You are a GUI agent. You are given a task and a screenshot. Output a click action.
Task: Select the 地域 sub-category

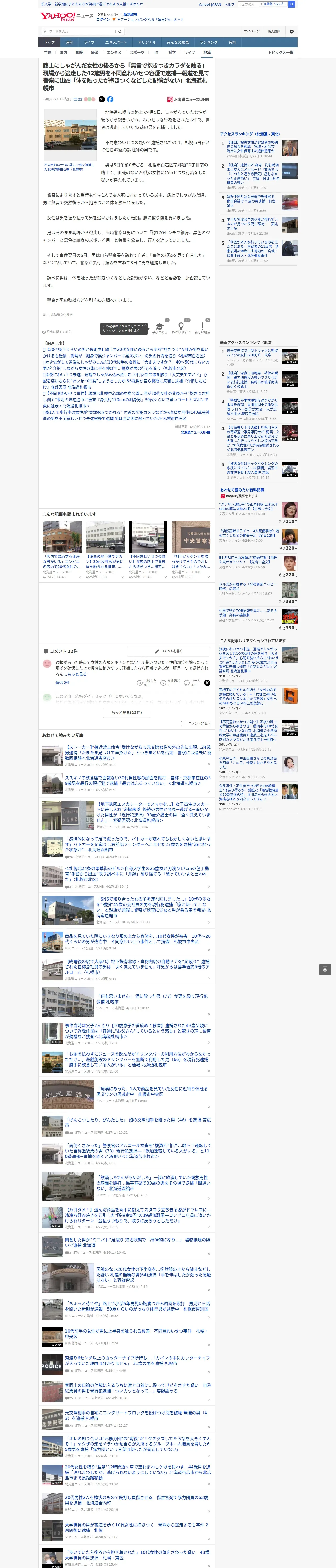pos(207,52)
